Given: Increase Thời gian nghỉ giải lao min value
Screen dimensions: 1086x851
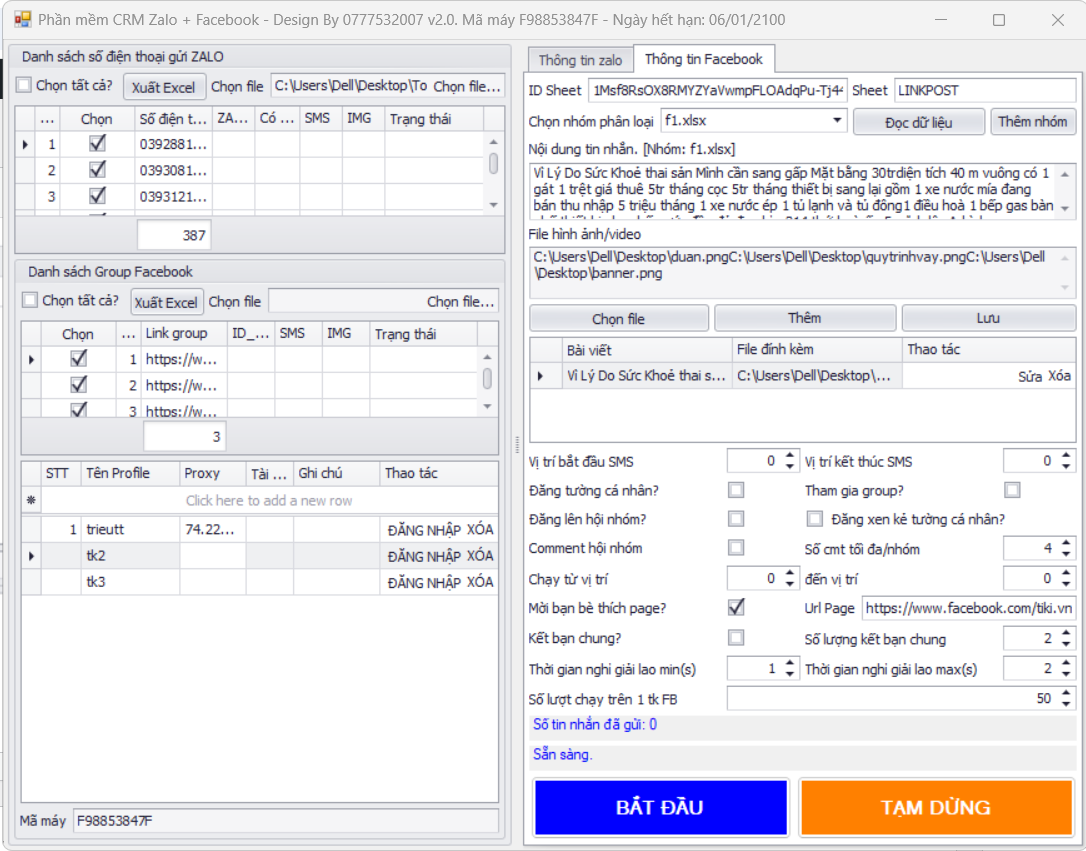Looking at the screenshot, I should point(790,664).
